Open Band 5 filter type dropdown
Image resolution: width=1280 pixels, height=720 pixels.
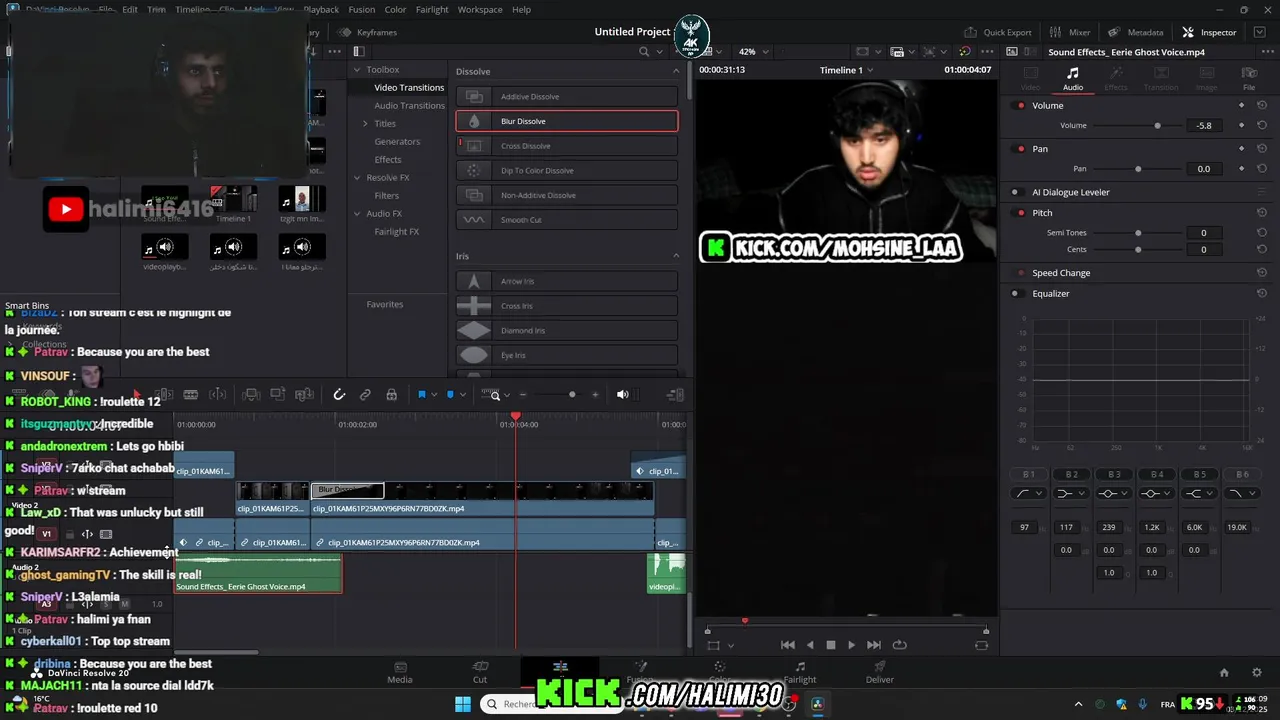[x=1198, y=493]
